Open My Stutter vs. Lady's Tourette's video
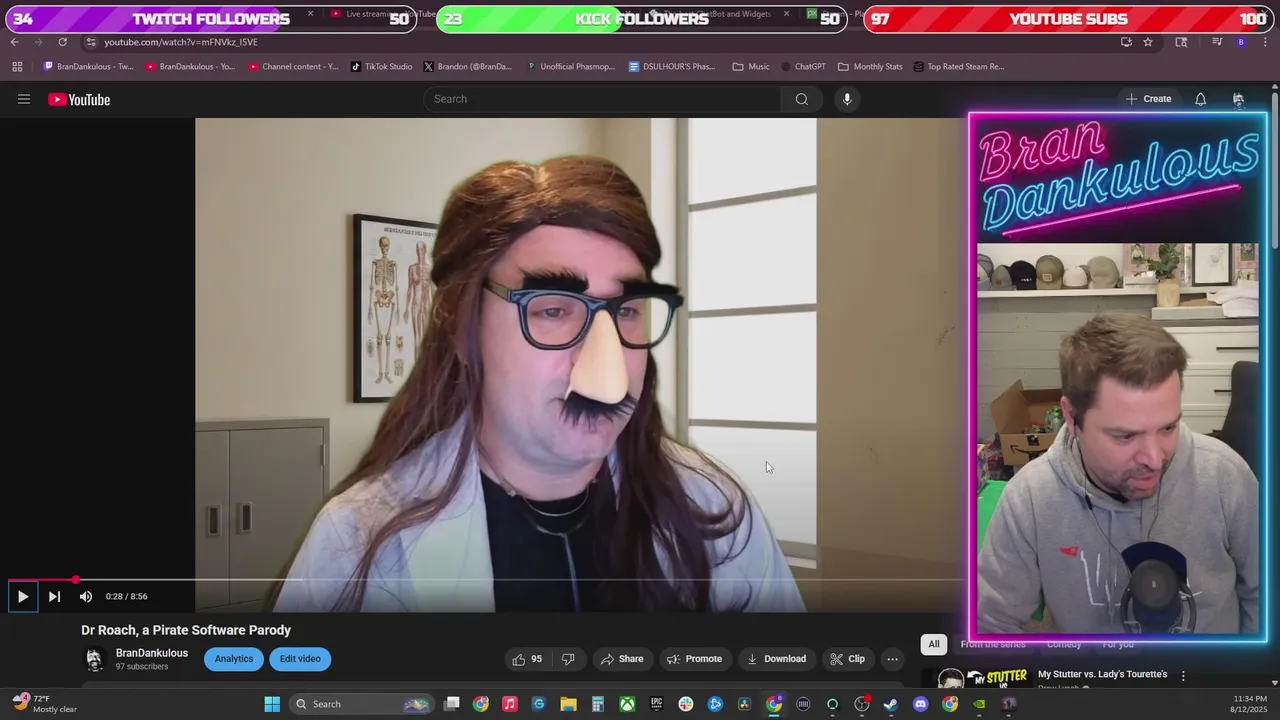Screen dimensions: 1280x720 click(1102, 674)
